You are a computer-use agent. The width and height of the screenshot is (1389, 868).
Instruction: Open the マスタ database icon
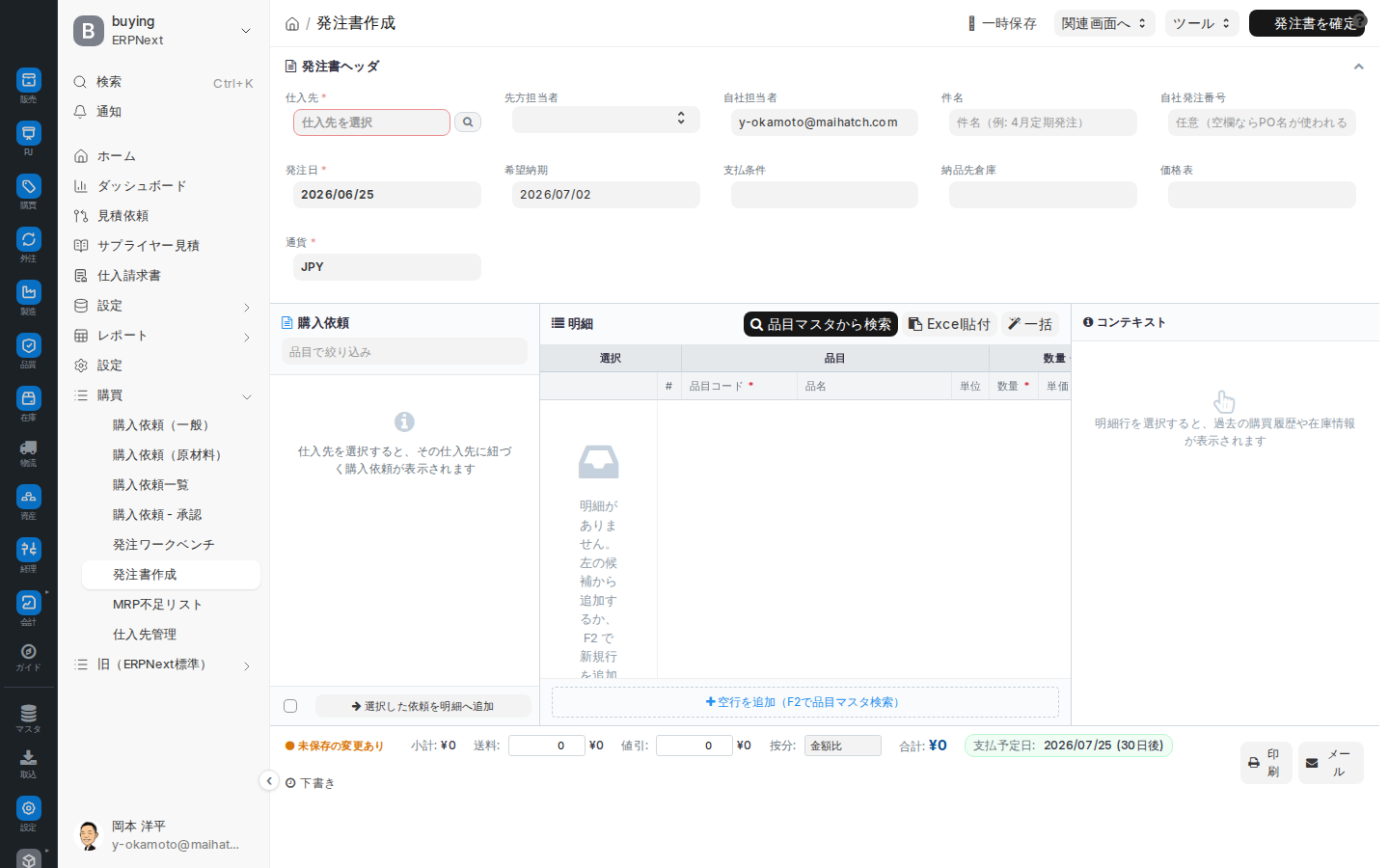[x=29, y=714]
